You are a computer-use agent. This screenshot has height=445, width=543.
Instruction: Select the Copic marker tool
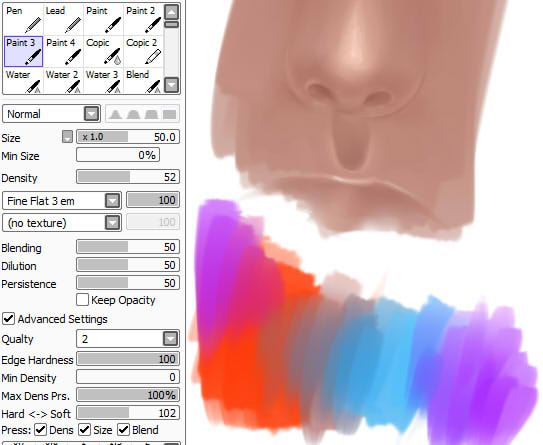[x=103, y=51]
